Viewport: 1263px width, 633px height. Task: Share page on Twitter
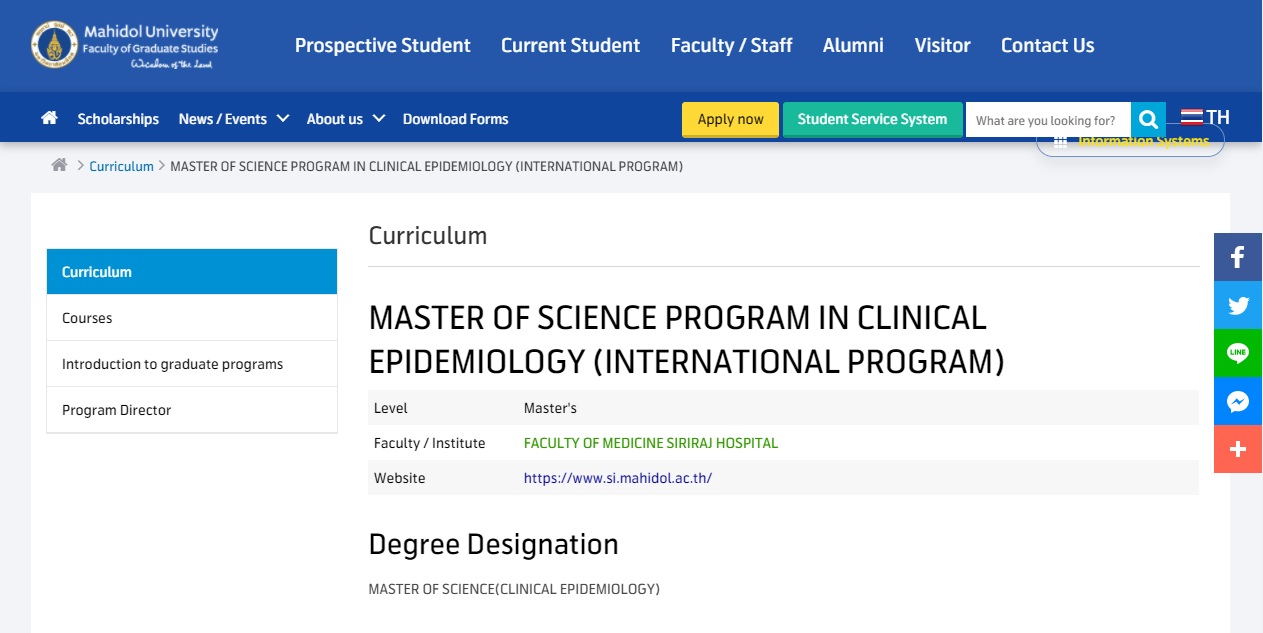tap(1237, 305)
